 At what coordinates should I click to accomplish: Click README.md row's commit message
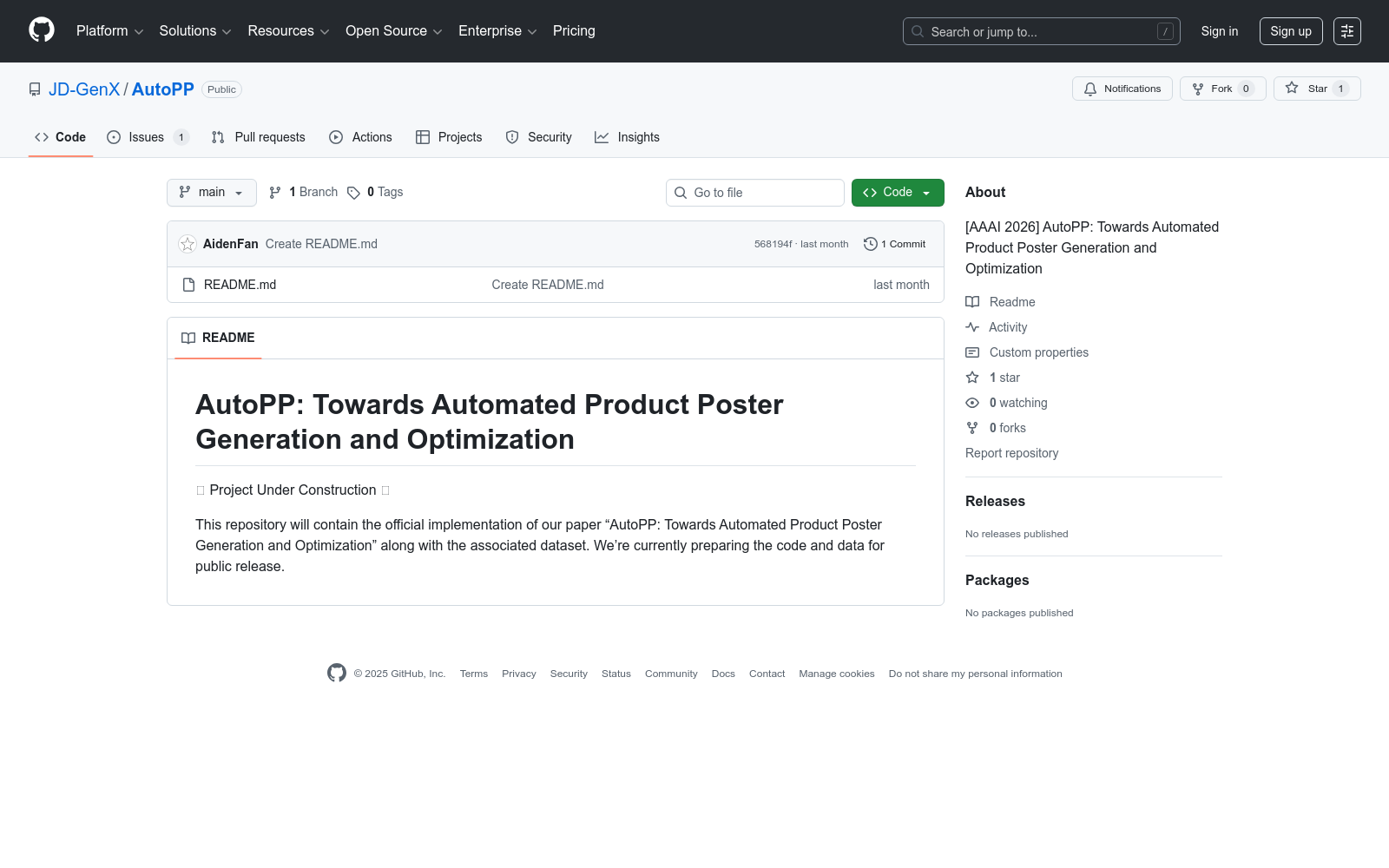[548, 285]
